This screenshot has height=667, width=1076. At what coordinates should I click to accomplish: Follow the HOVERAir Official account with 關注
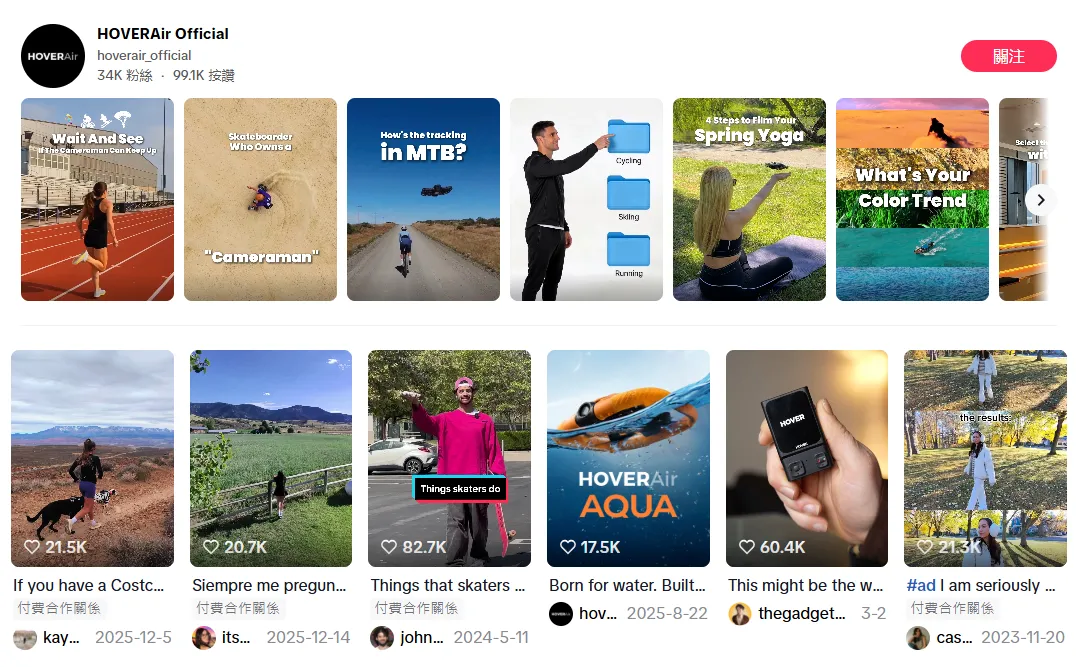[1008, 56]
